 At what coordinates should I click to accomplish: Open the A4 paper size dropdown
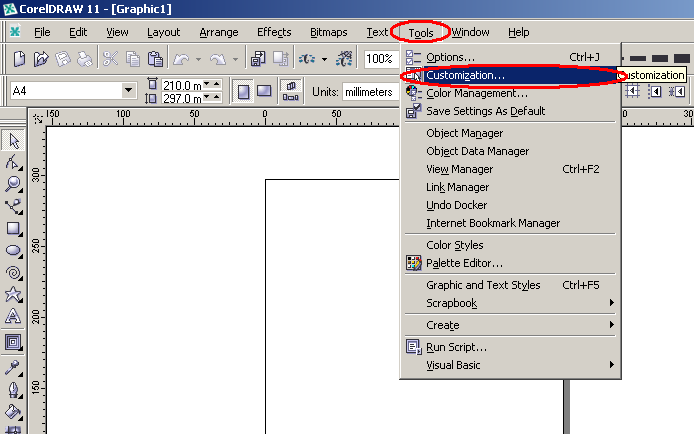point(128,91)
